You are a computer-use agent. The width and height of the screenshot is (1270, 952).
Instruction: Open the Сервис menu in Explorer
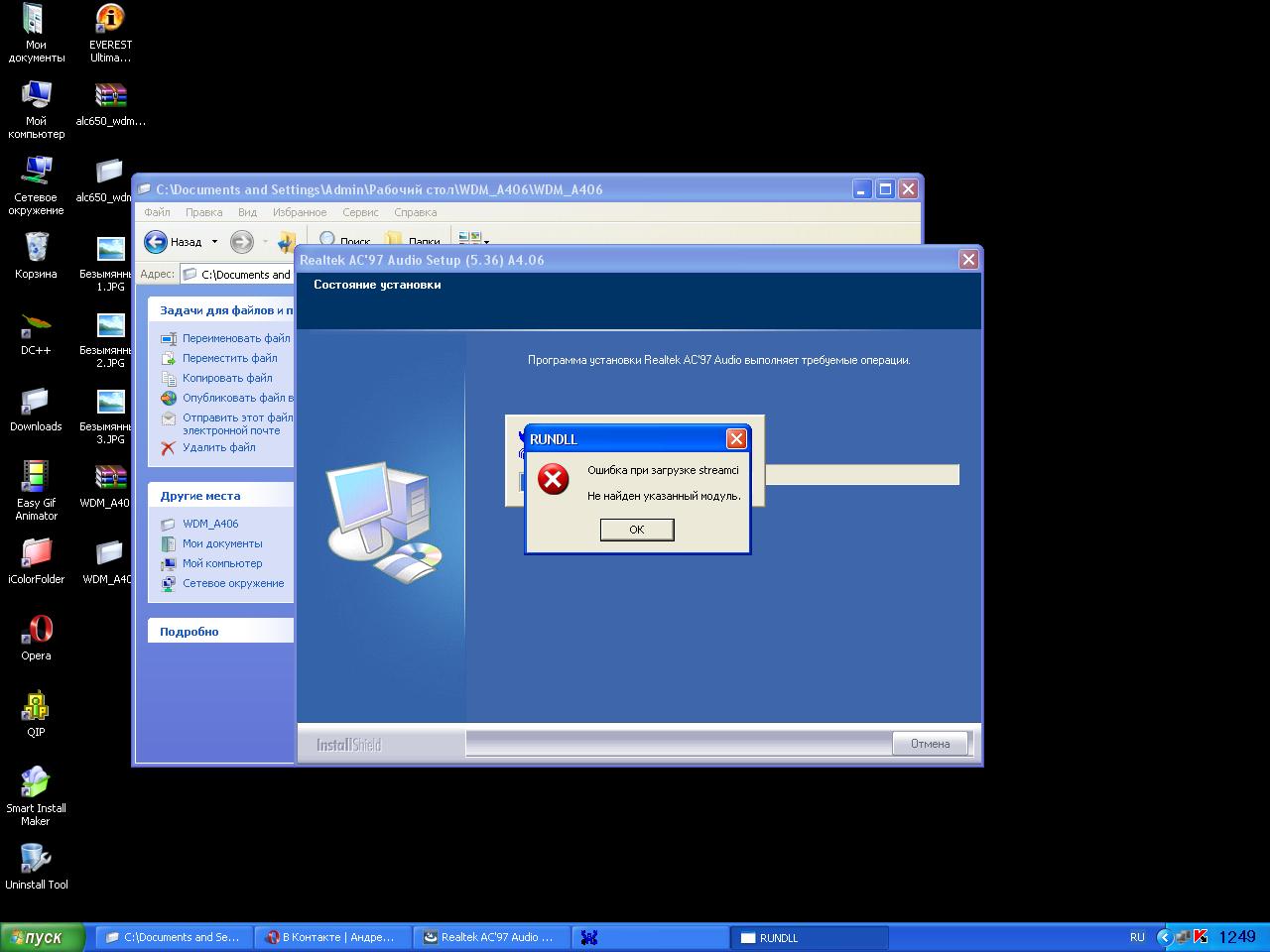tap(360, 212)
